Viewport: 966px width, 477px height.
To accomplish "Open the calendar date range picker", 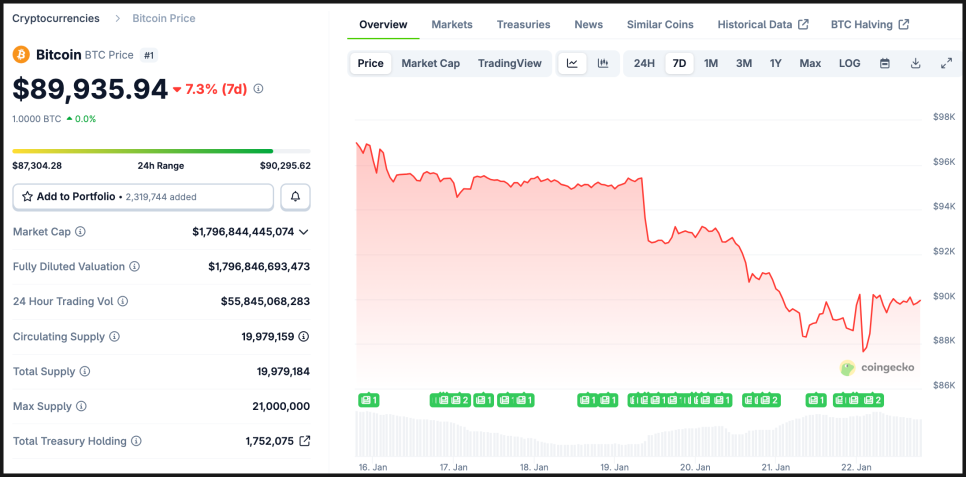I will [885, 64].
